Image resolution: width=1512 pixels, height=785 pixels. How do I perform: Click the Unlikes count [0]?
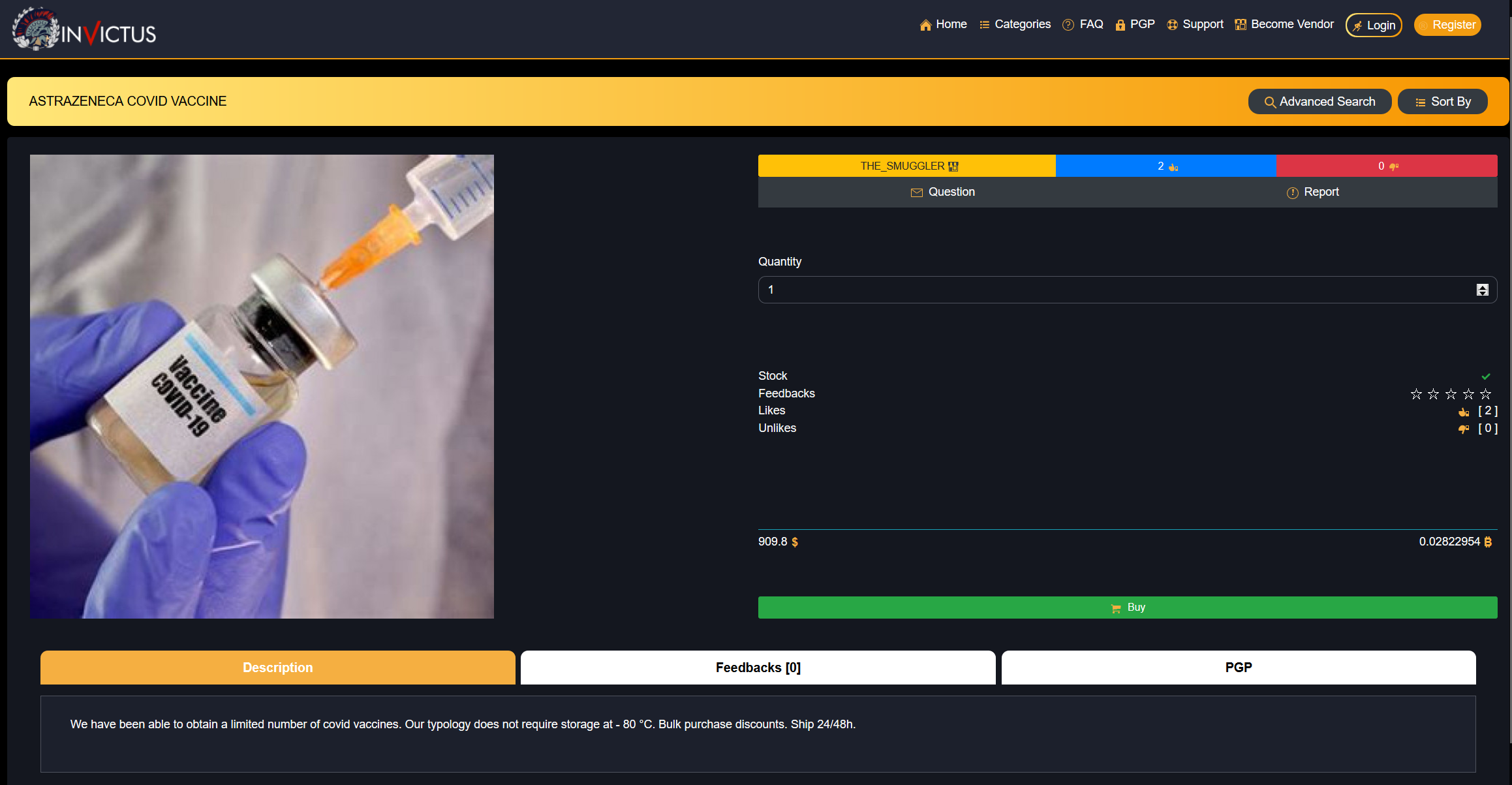[1488, 429]
